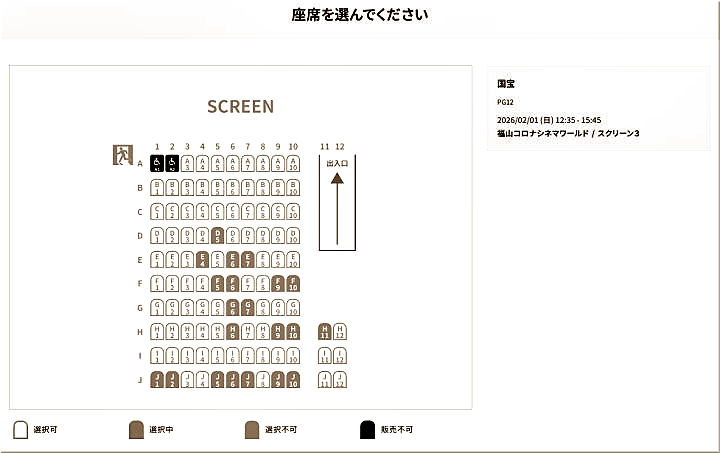Click the darkened seat H11

(324, 331)
